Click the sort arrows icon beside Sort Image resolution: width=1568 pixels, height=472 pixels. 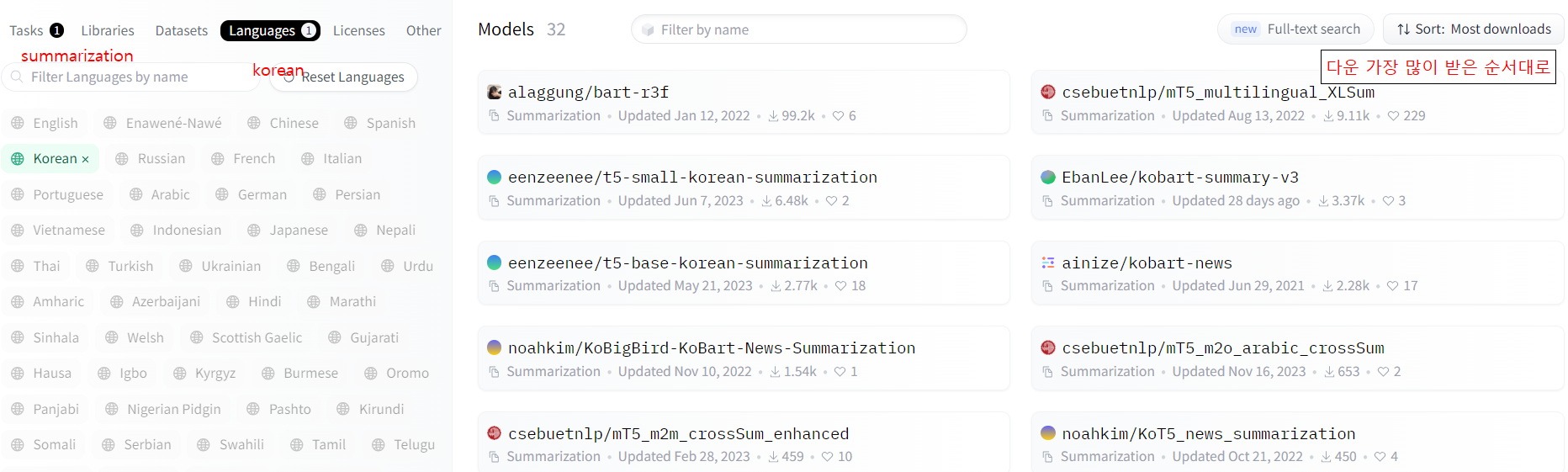[1403, 29]
